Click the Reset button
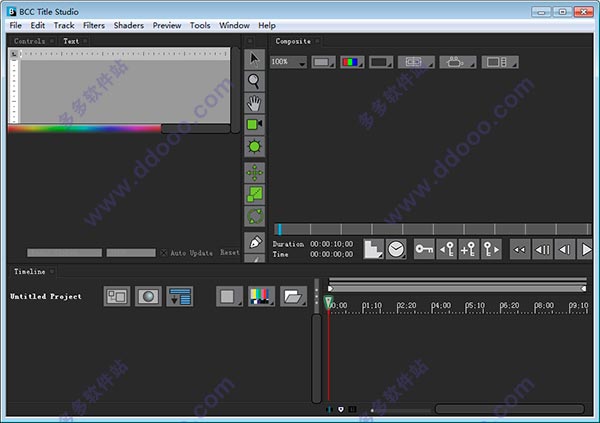 (x=230, y=252)
